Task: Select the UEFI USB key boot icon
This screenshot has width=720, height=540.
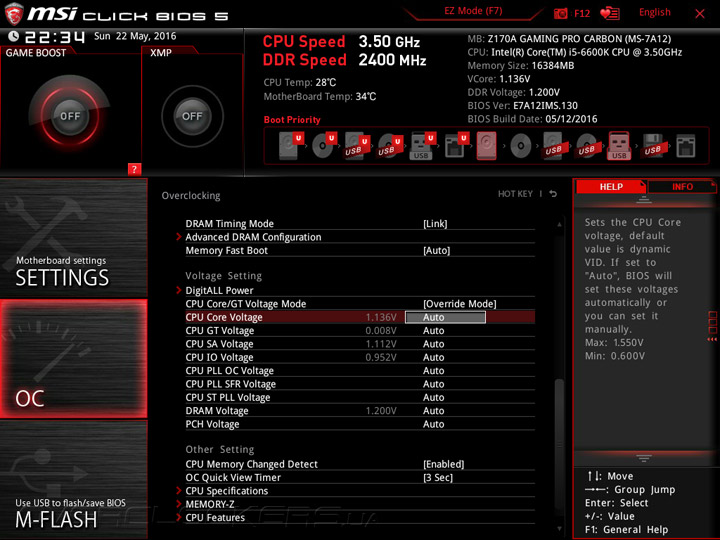Action: point(422,146)
